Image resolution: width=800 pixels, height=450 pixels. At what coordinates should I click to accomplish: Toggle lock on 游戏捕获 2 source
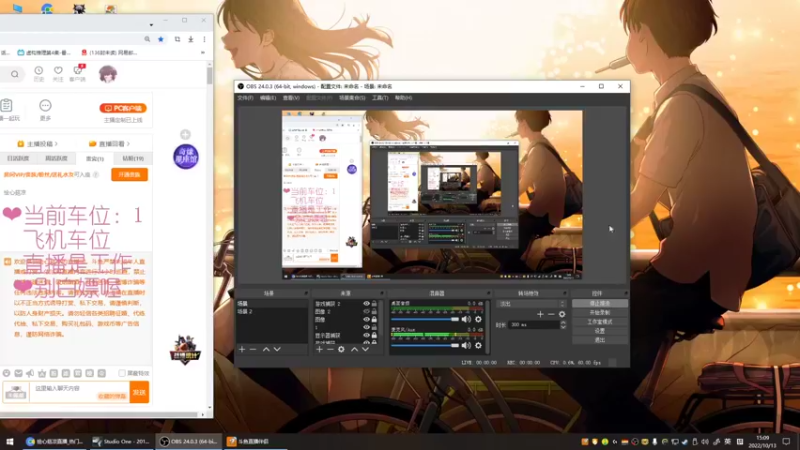point(374,304)
